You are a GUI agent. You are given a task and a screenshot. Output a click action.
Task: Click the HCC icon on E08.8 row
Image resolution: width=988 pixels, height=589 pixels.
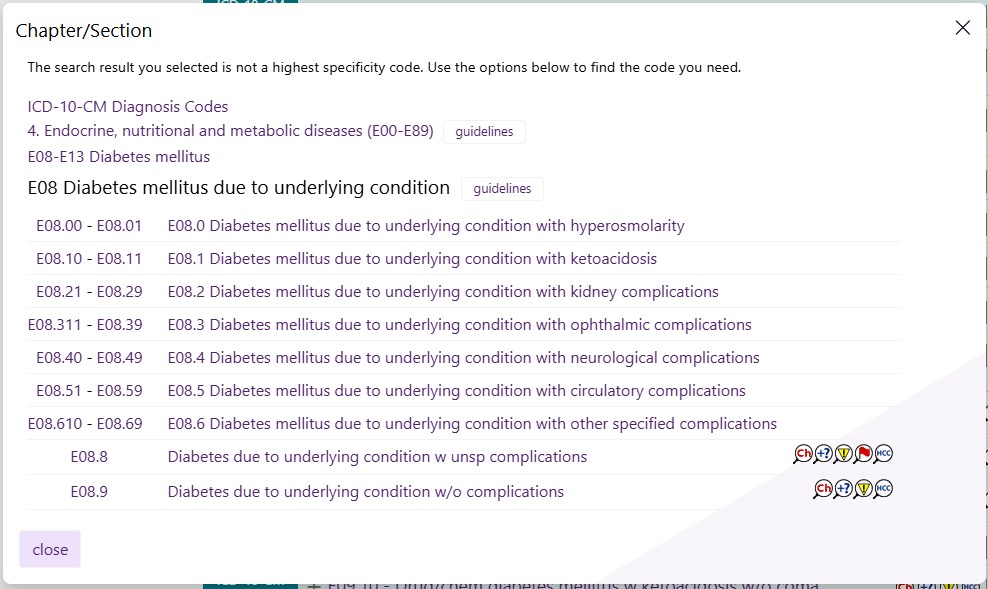click(x=883, y=454)
